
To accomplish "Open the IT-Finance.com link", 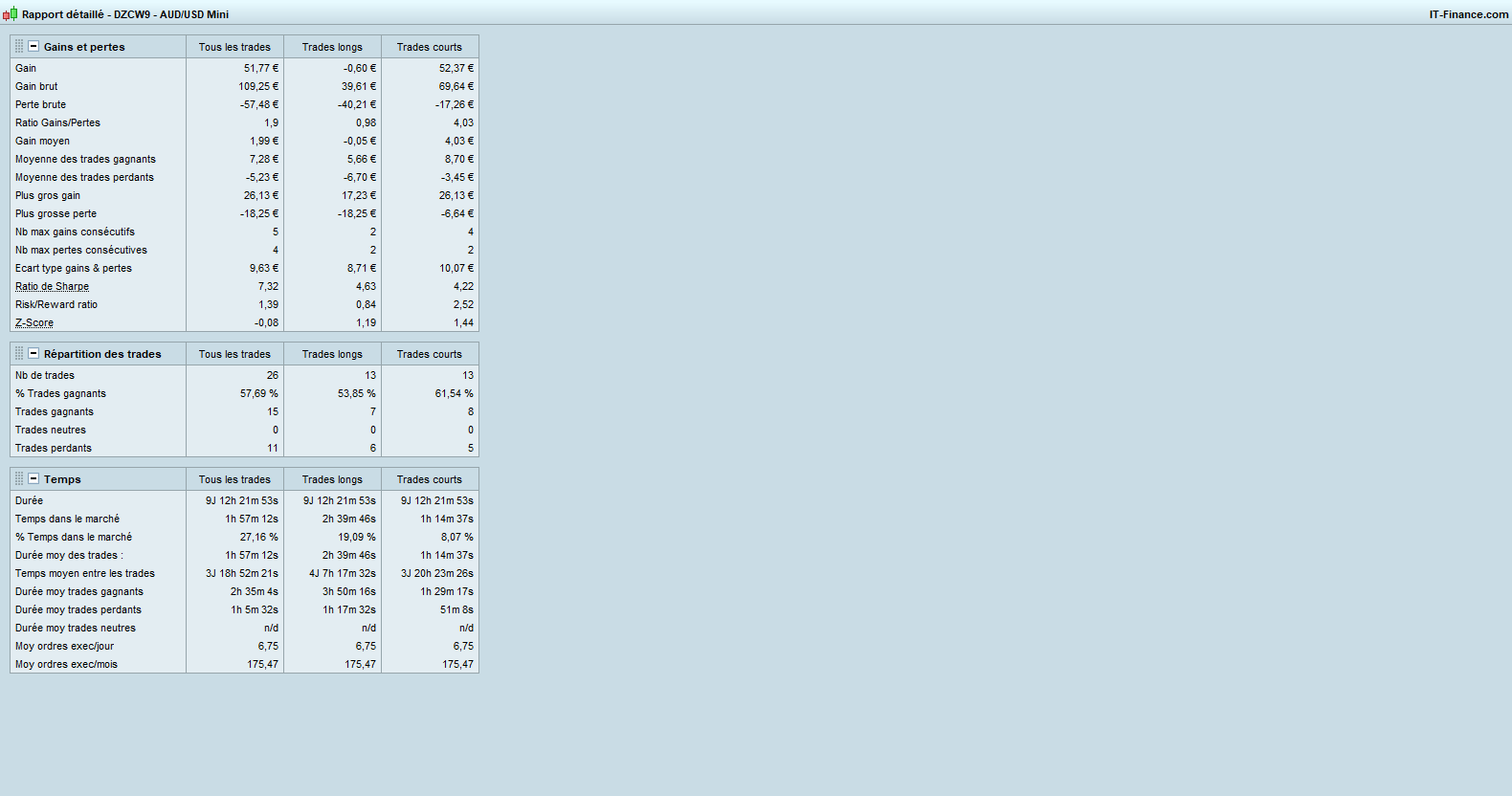I will click(1468, 14).
